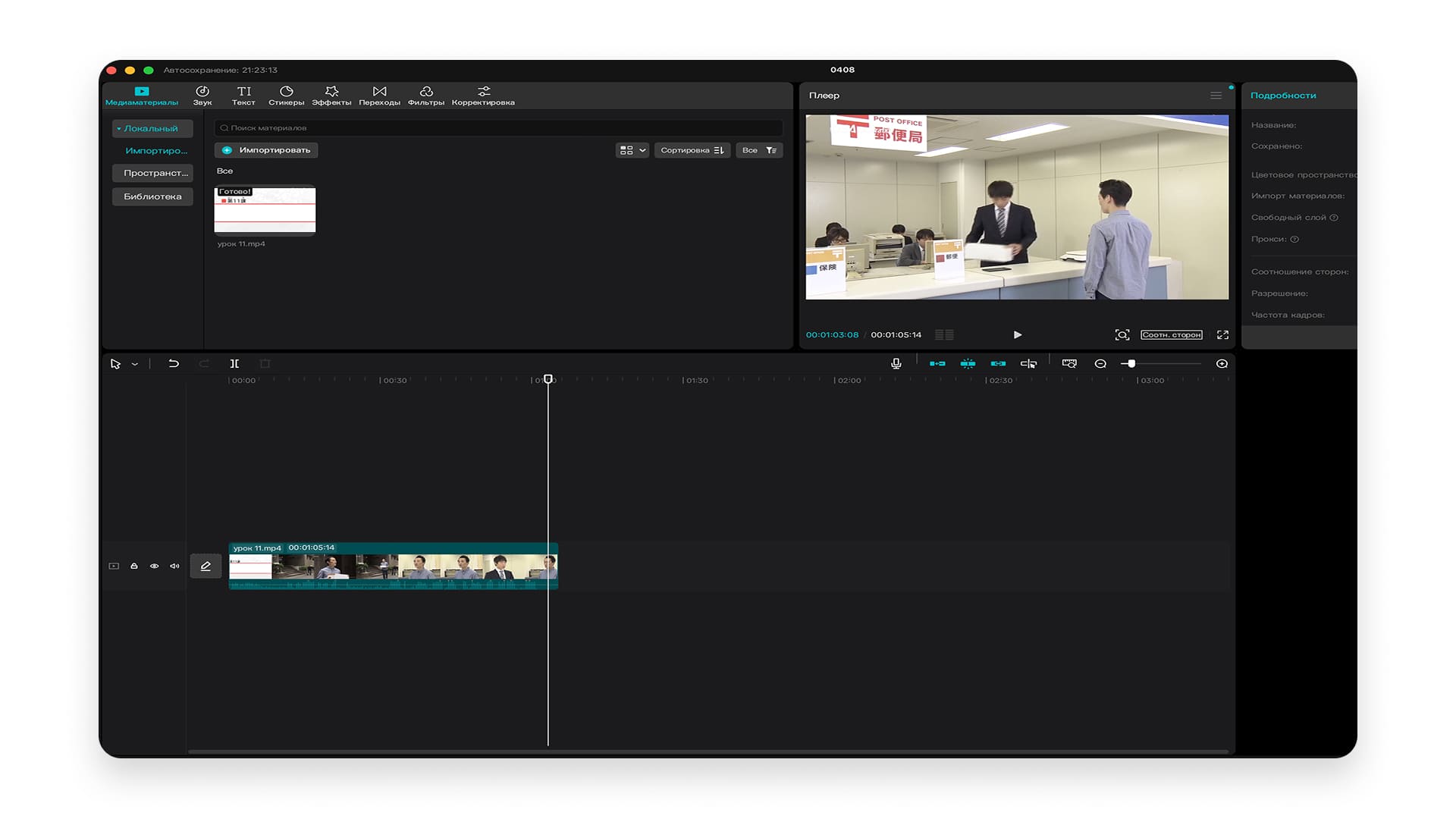The width and height of the screenshot is (1456, 819).
Task: Enter fullscreen preview in the player
Action: (x=1222, y=334)
